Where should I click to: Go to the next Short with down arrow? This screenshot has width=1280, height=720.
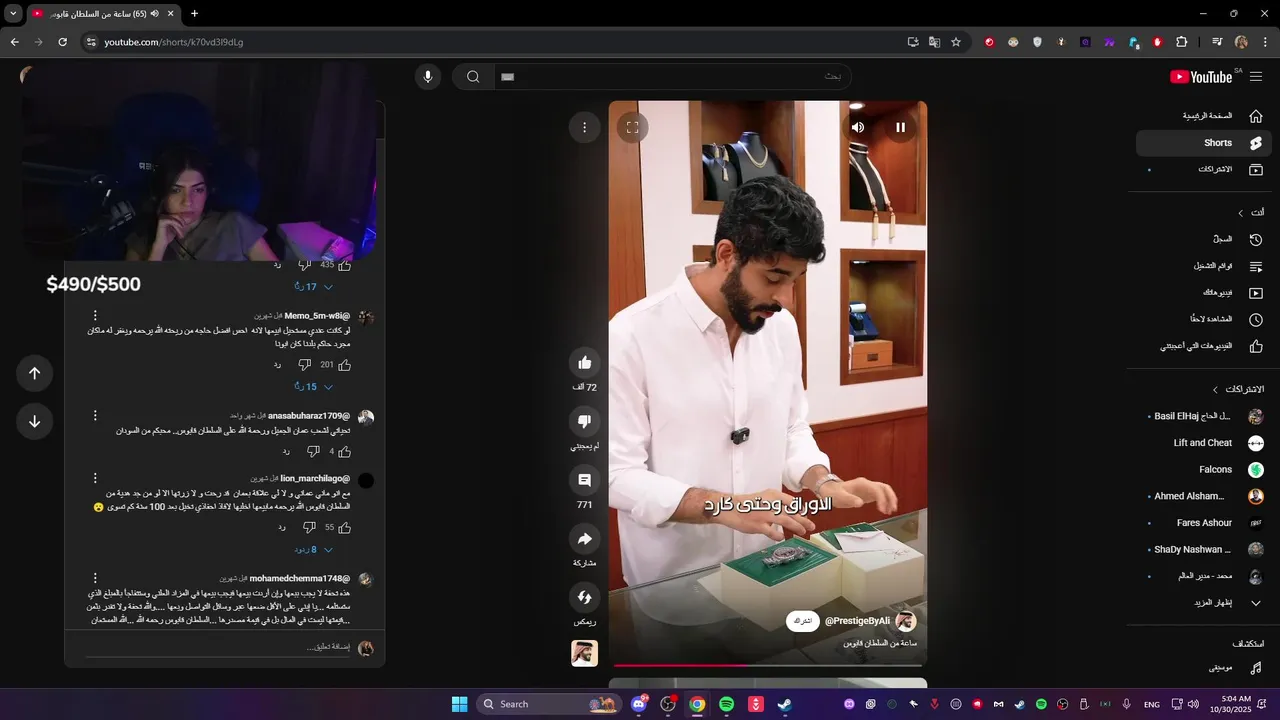[x=34, y=421]
